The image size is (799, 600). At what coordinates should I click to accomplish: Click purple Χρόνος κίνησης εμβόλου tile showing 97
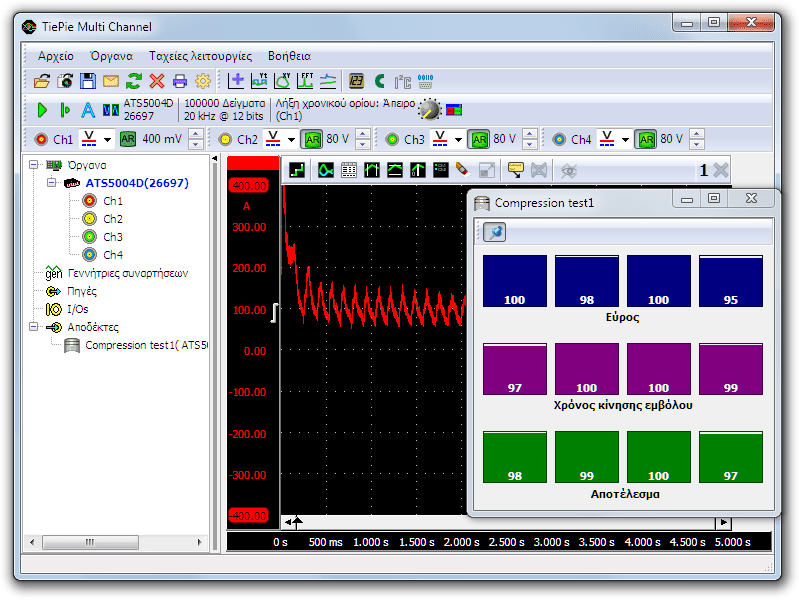[x=515, y=369]
